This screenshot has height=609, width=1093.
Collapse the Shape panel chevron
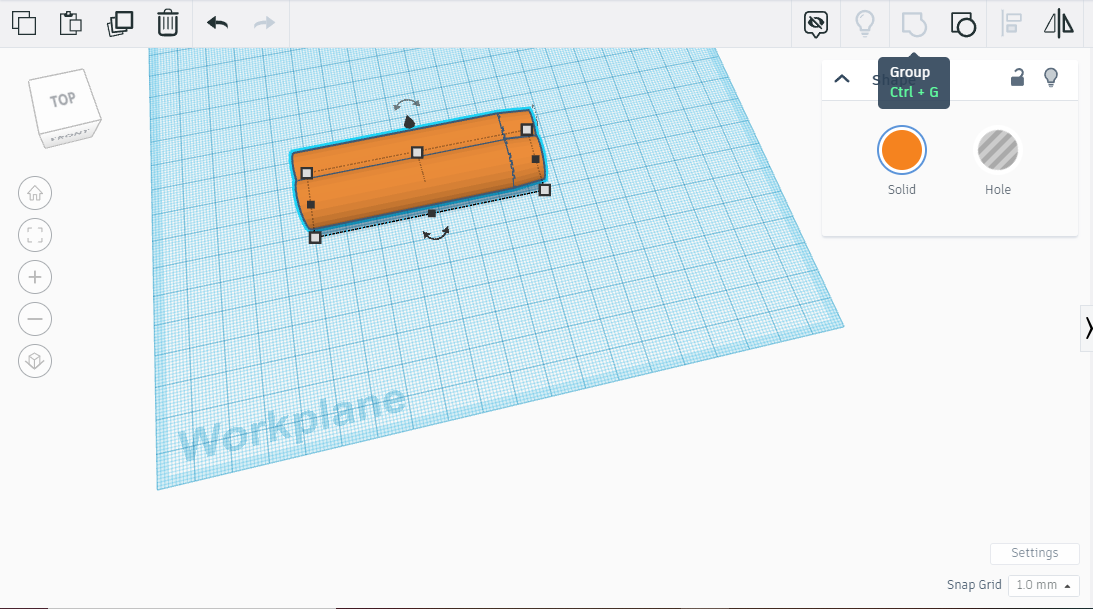point(842,79)
